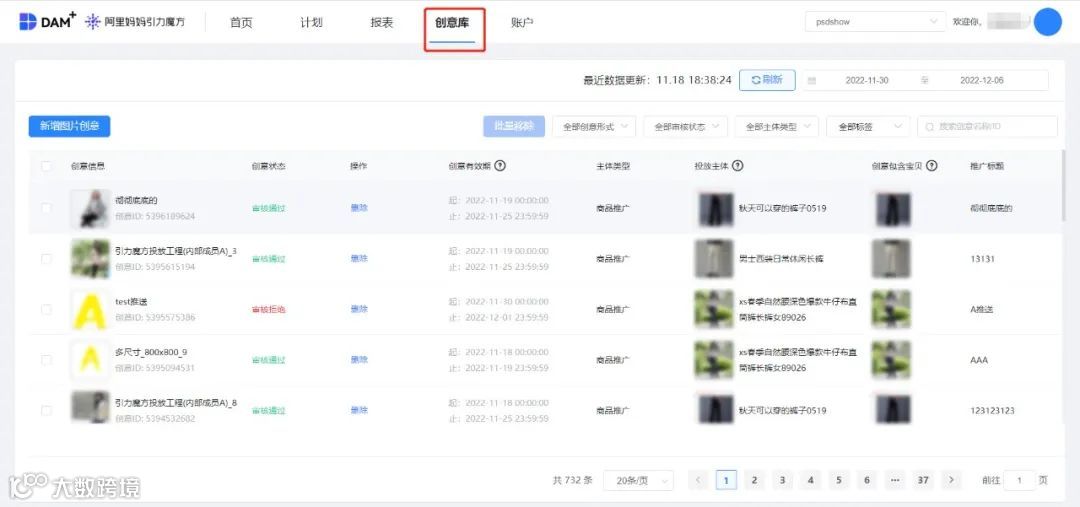Click the promotion title 123123123

click(992, 411)
